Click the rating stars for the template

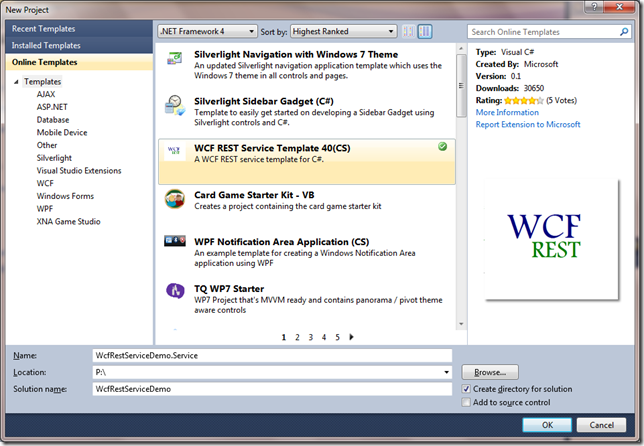[x=524, y=100]
